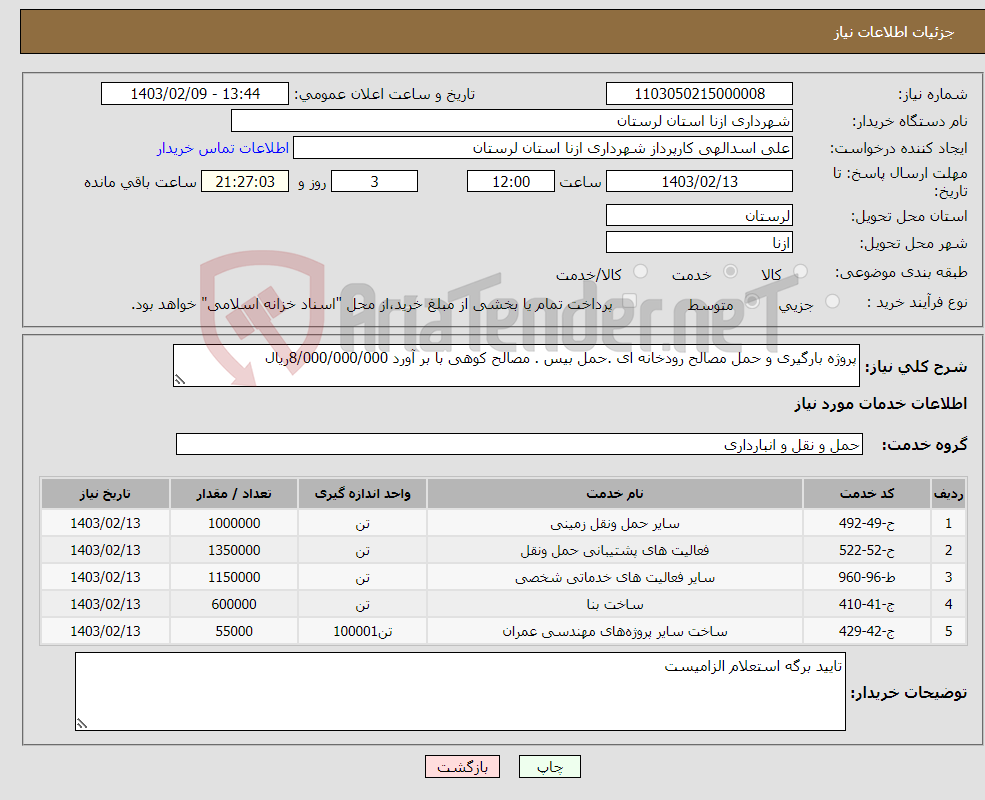Click the ردیف column header
Image resolution: width=985 pixels, height=800 pixels.
pos(948,494)
